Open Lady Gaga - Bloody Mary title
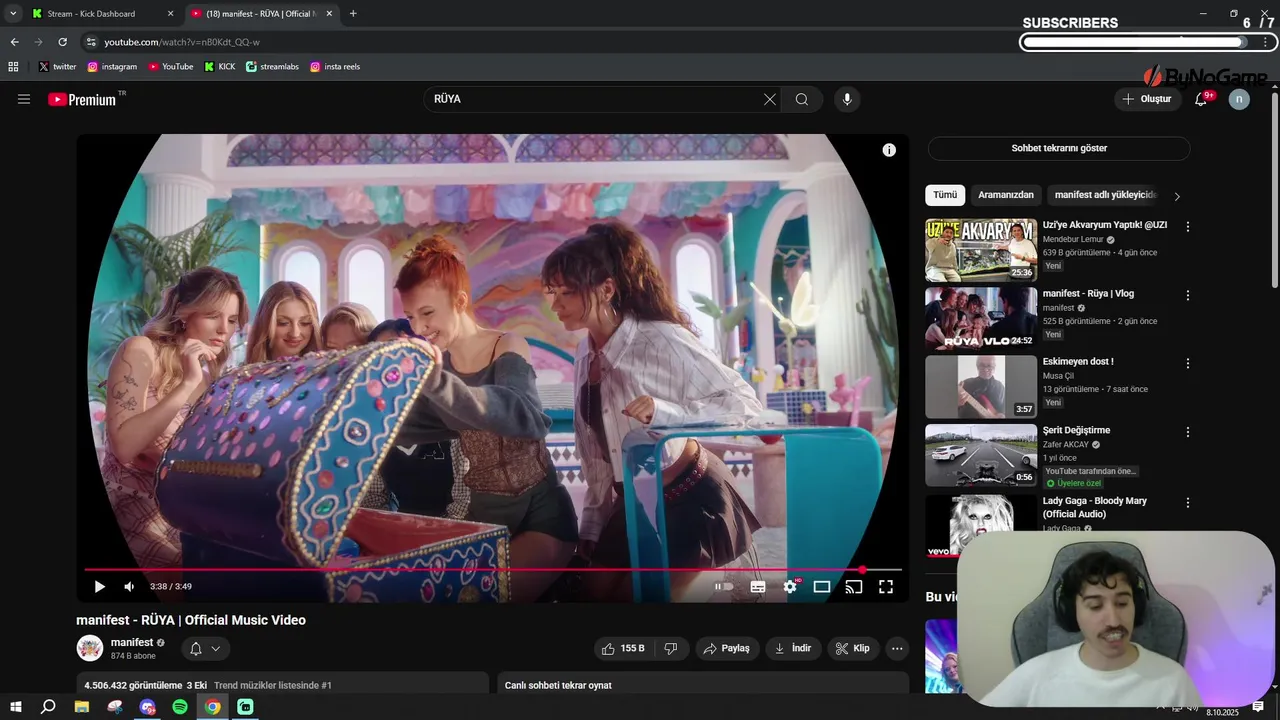This screenshot has width=1280, height=720. pos(1095,507)
